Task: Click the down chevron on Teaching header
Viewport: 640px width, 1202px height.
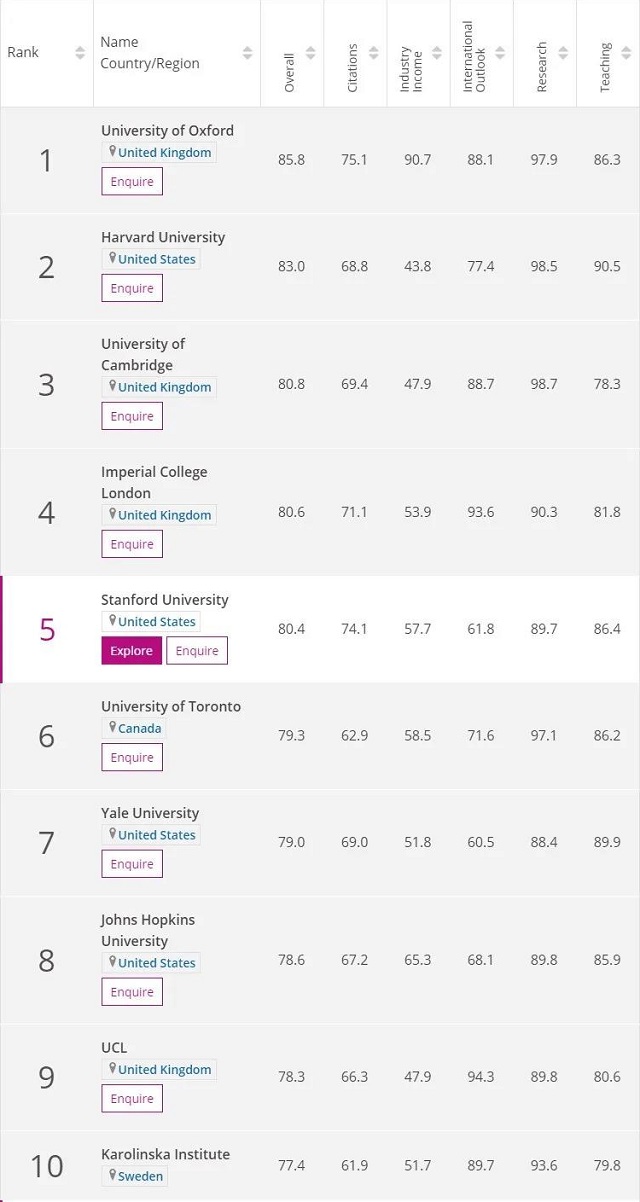Action: [625, 57]
